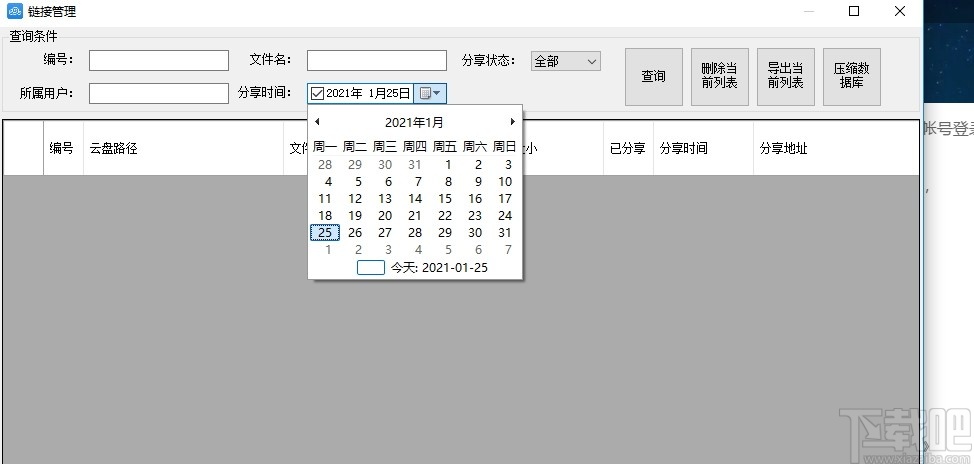Image resolution: width=974 pixels, height=464 pixels.
Task: Select greyed December 31 in the calendar
Action: coord(415,165)
